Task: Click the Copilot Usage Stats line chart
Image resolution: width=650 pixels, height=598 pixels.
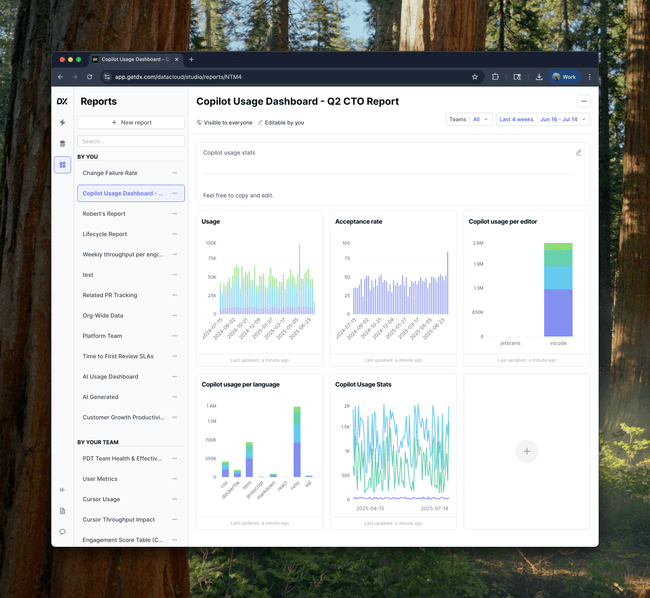Action: 400,452
